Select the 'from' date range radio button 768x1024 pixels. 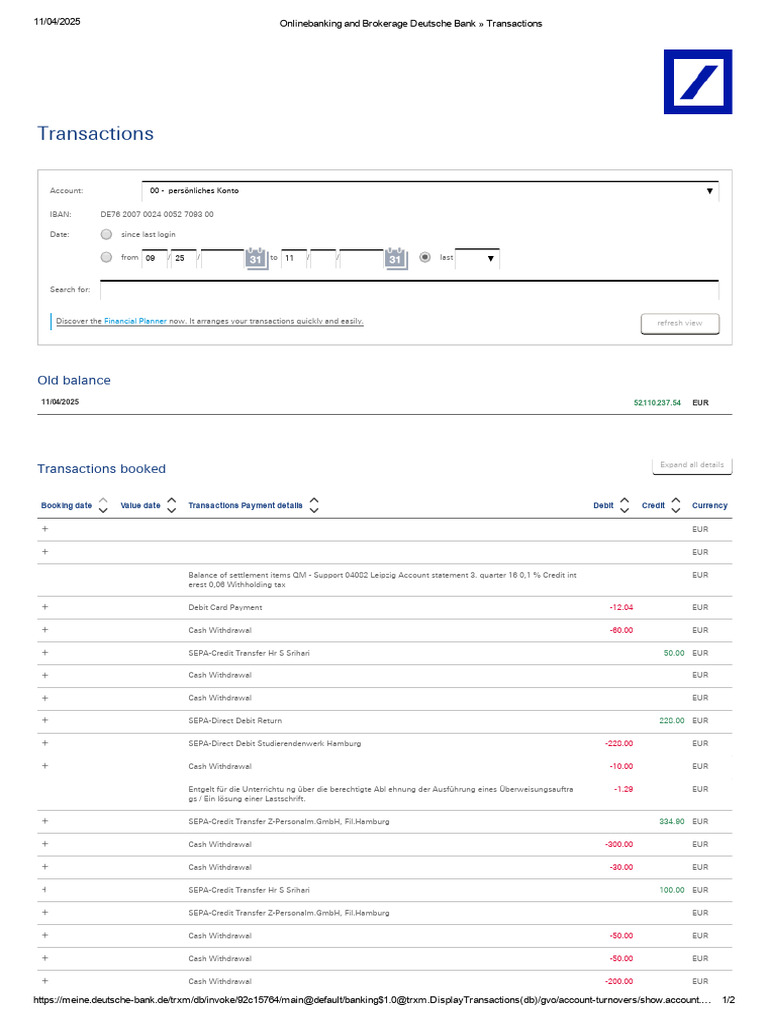click(106, 257)
